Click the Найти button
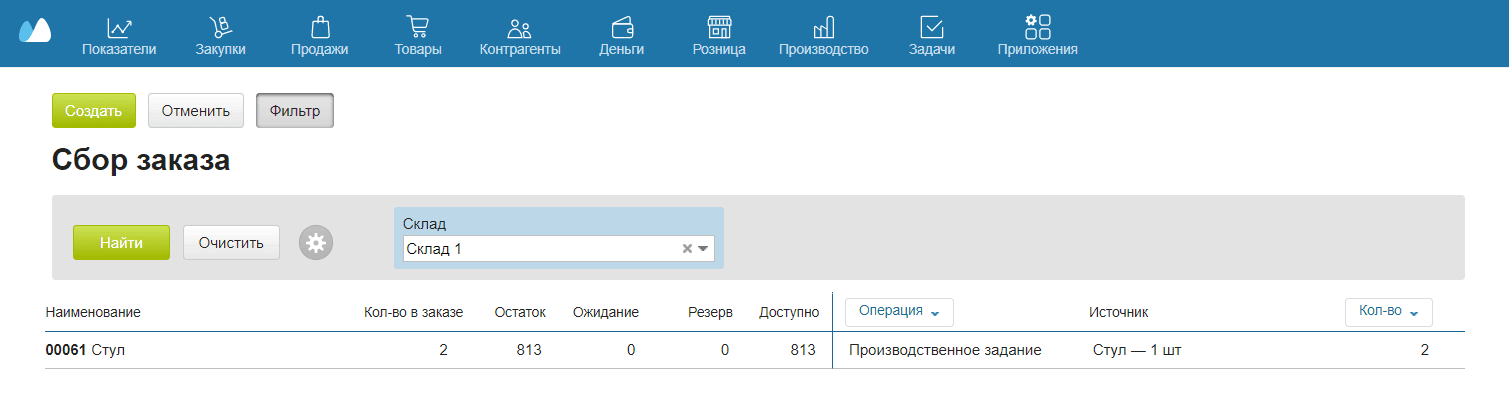 click(121, 242)
